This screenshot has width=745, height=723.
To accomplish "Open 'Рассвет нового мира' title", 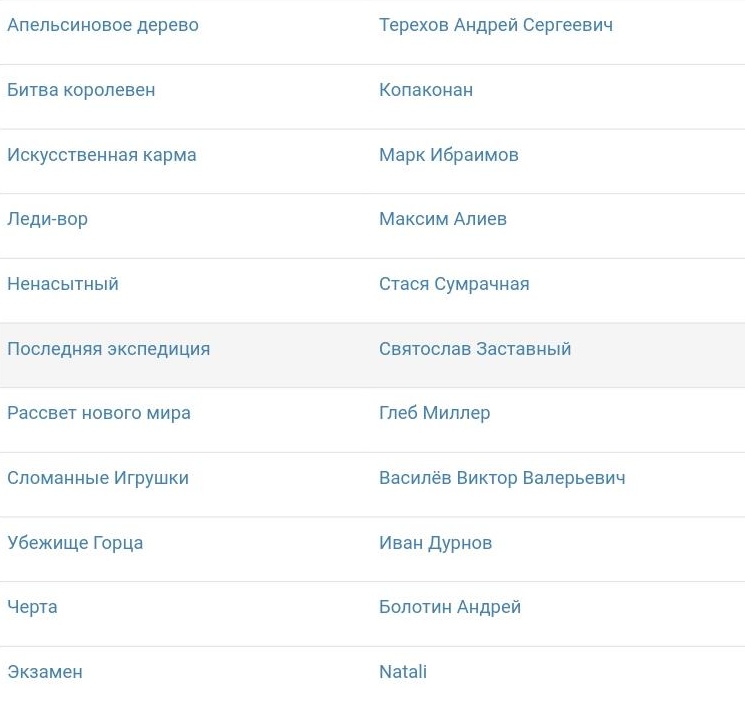I will click(99, 413).
